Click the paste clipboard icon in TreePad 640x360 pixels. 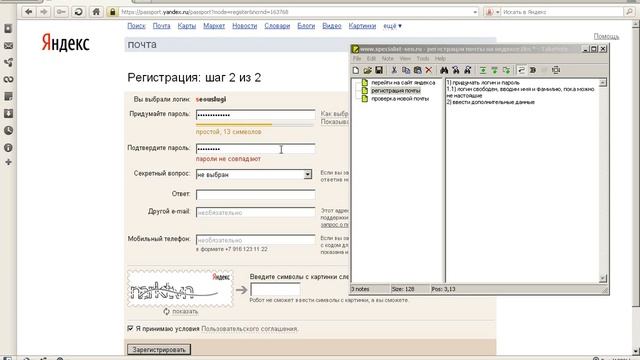coord(417,70)
